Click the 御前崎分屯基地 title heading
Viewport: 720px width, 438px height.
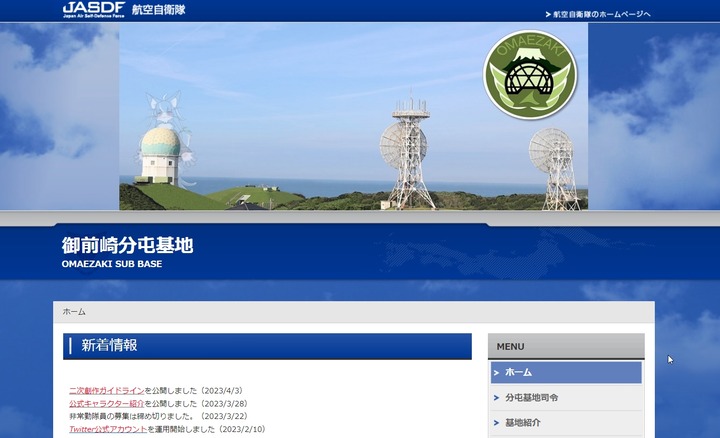pos(127,245)
